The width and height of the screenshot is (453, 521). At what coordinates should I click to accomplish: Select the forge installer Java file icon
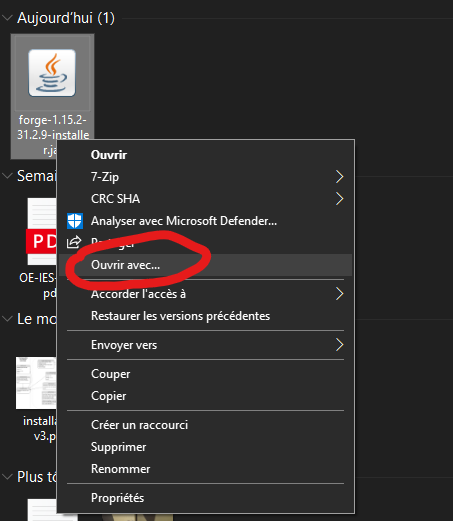tap(52, 73)
